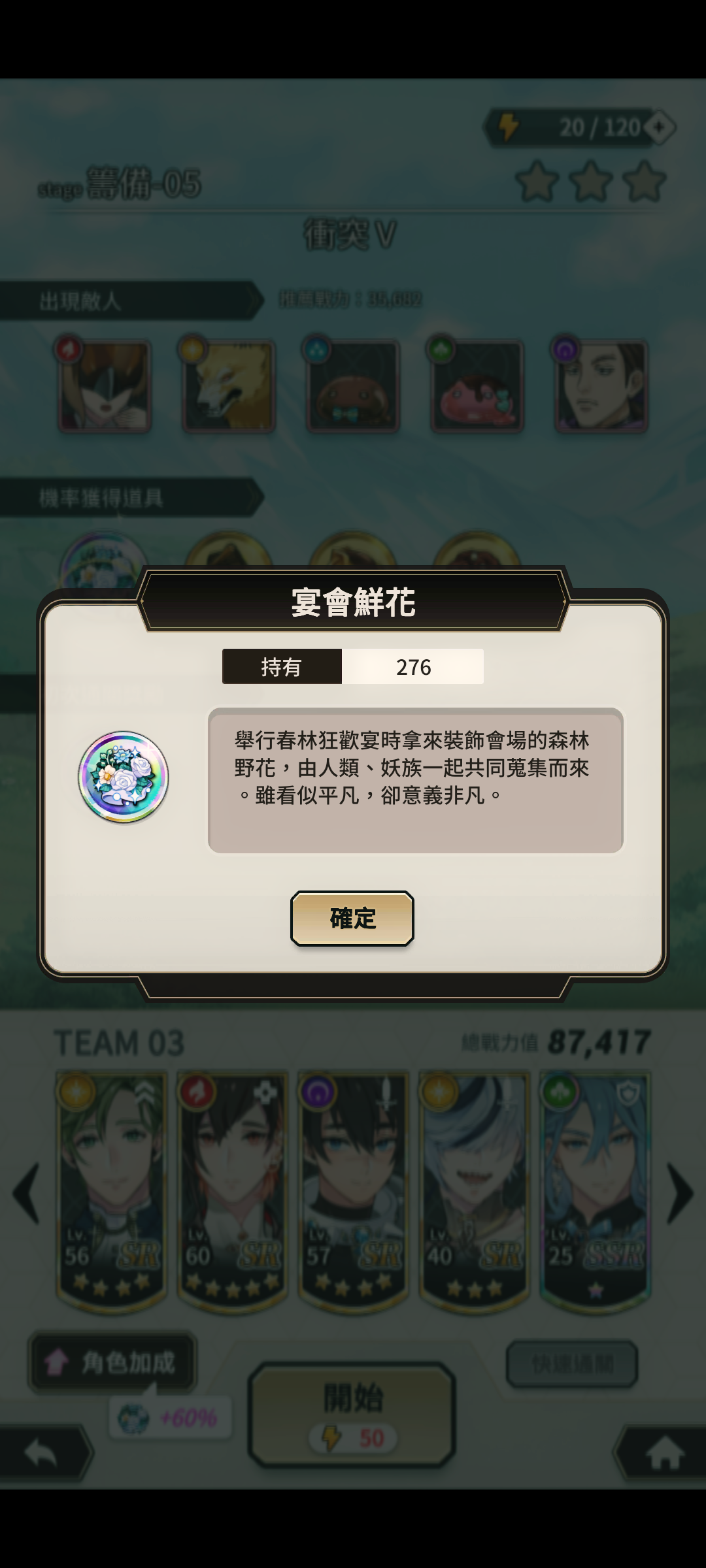
Task: Tap the brown mushroom enemy portrait
Action: click(352, 385)
